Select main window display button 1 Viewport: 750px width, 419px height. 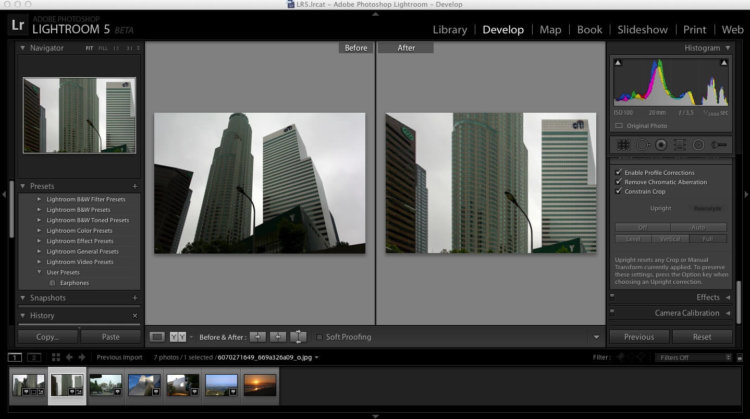click(x=15, y=357)
